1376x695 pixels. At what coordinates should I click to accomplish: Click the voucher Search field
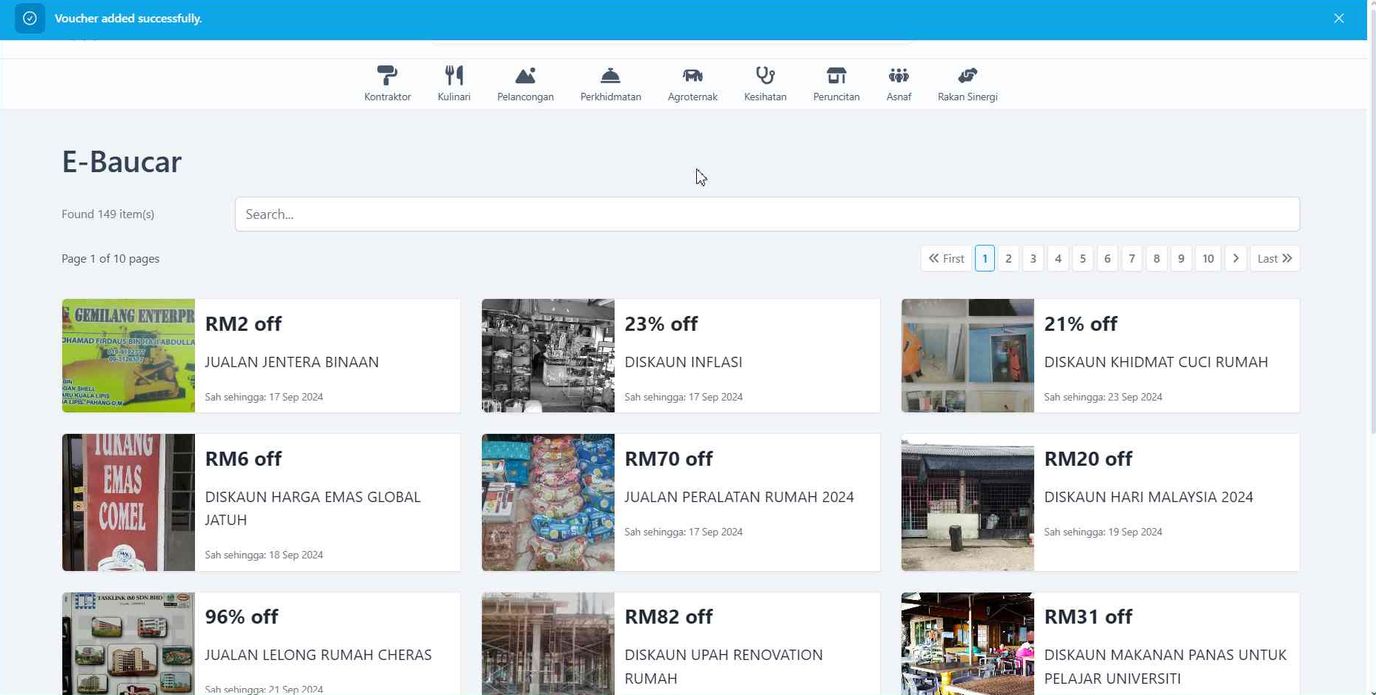click(767, 214)
